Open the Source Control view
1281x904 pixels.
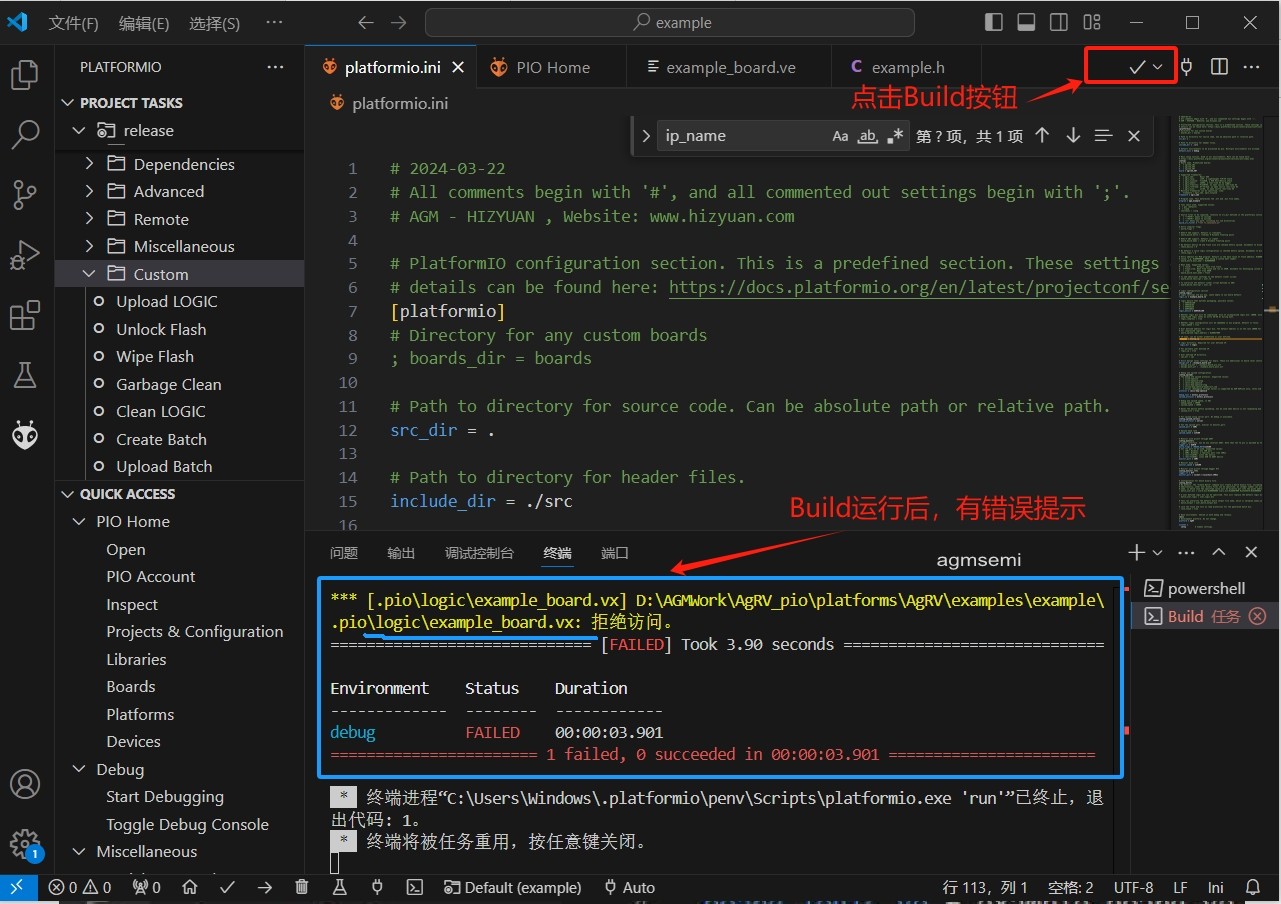(25, 194)
